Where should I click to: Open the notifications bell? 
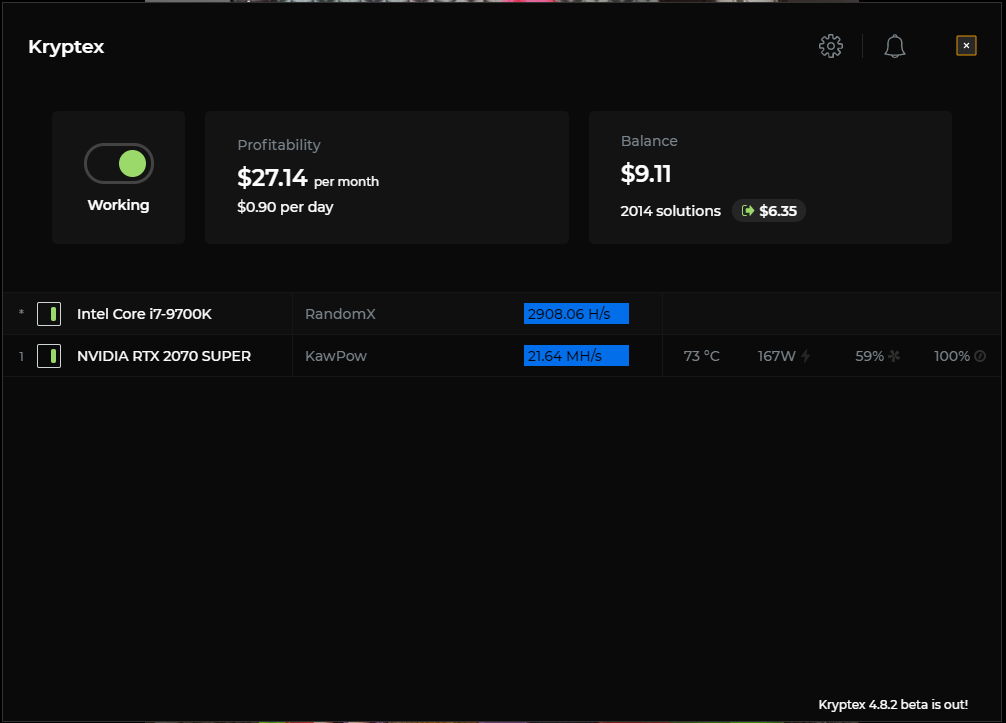tap(894, 45)
